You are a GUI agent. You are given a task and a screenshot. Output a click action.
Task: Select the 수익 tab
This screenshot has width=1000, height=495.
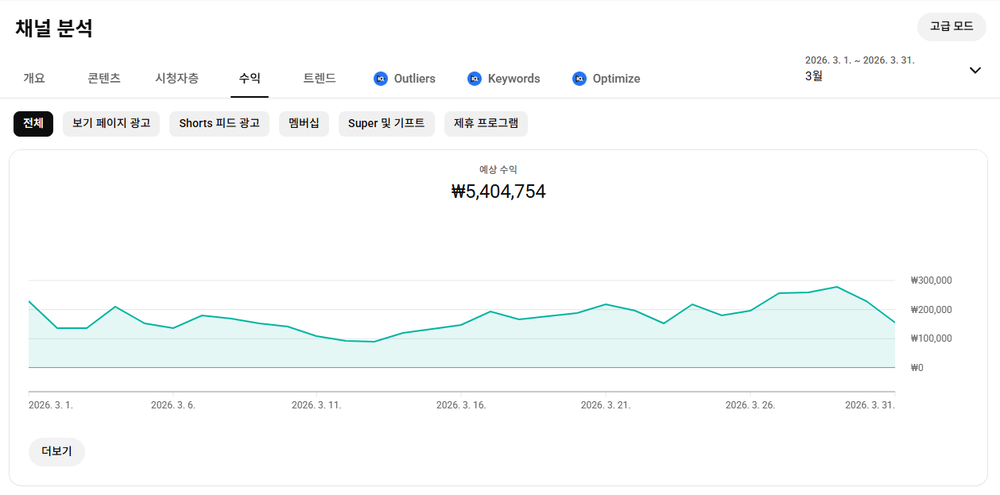[249, 78]
